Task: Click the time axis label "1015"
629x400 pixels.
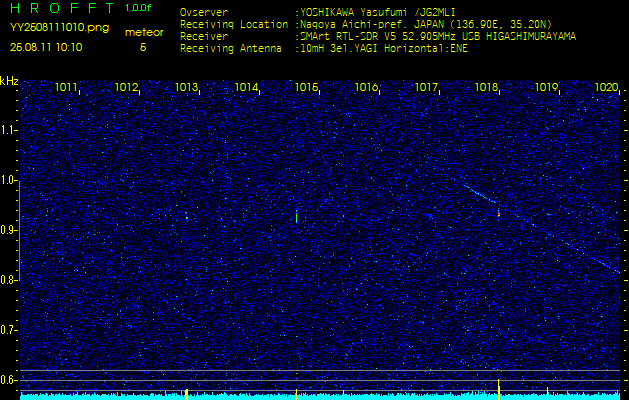Action: pos(305,87)
